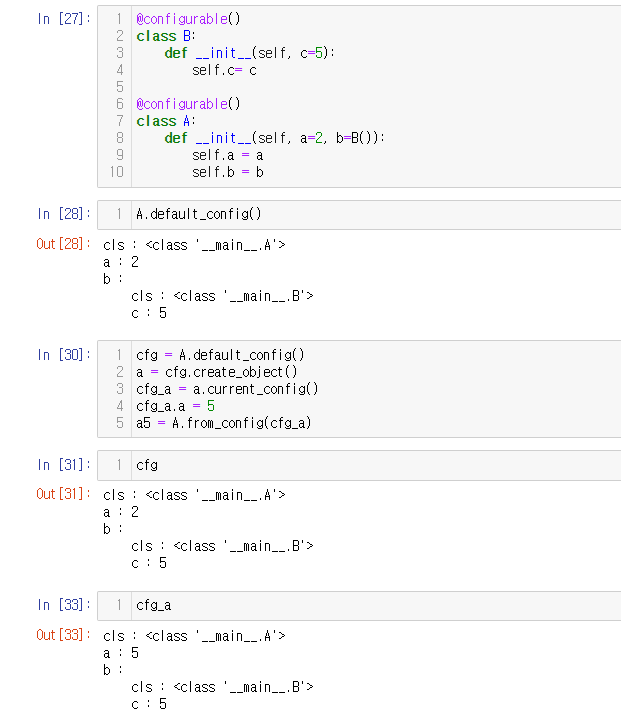Click the 'b :' line in Out[28]

coord(113,279)
